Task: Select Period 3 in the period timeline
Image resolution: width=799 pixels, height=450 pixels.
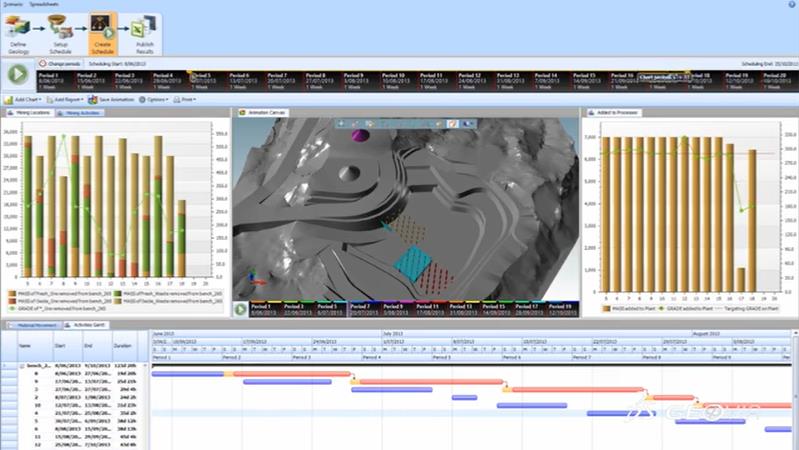Action: click(129, 81)
